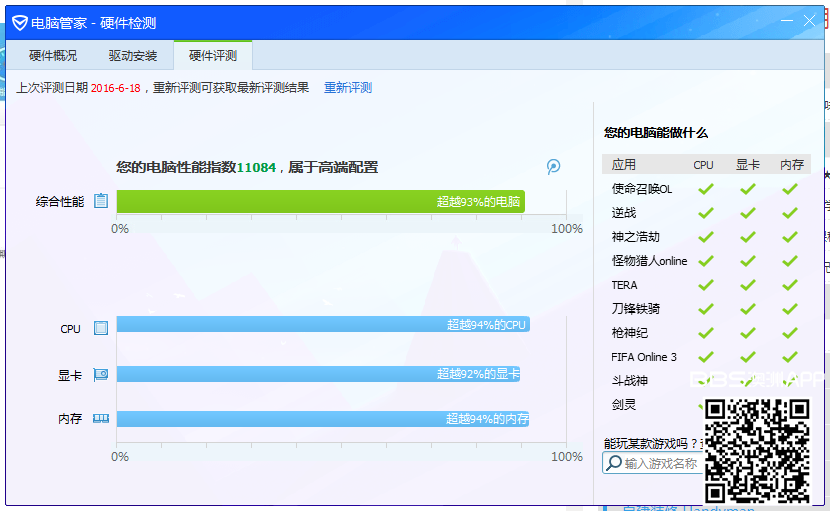
Task: Open the 驱动安装 tab
Action: pyautogui.click(x=133, y=56)
